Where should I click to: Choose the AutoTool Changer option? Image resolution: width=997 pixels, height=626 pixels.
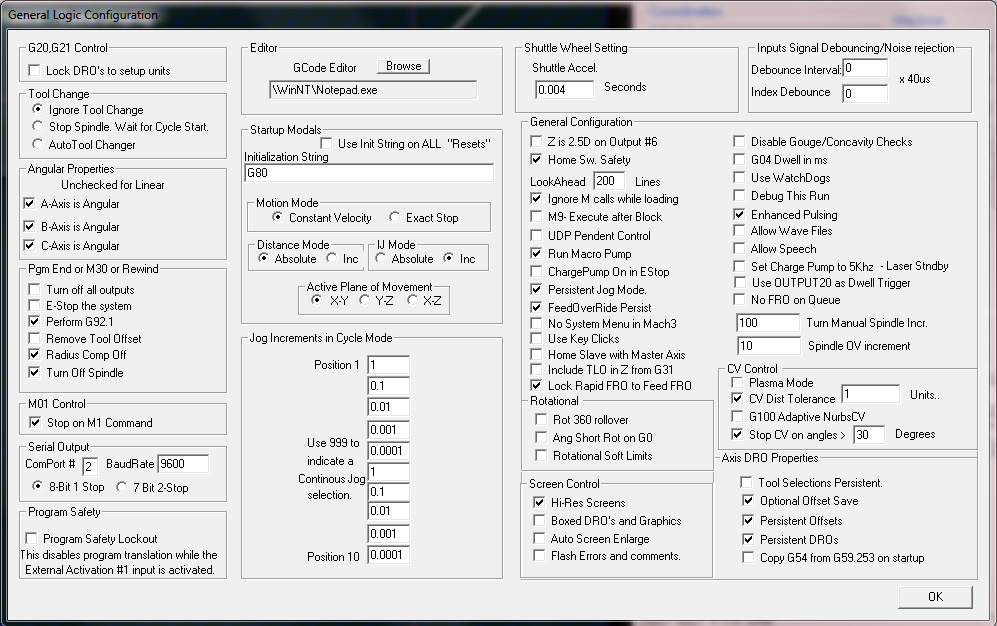pyautogui.click(x=38, y=144)
